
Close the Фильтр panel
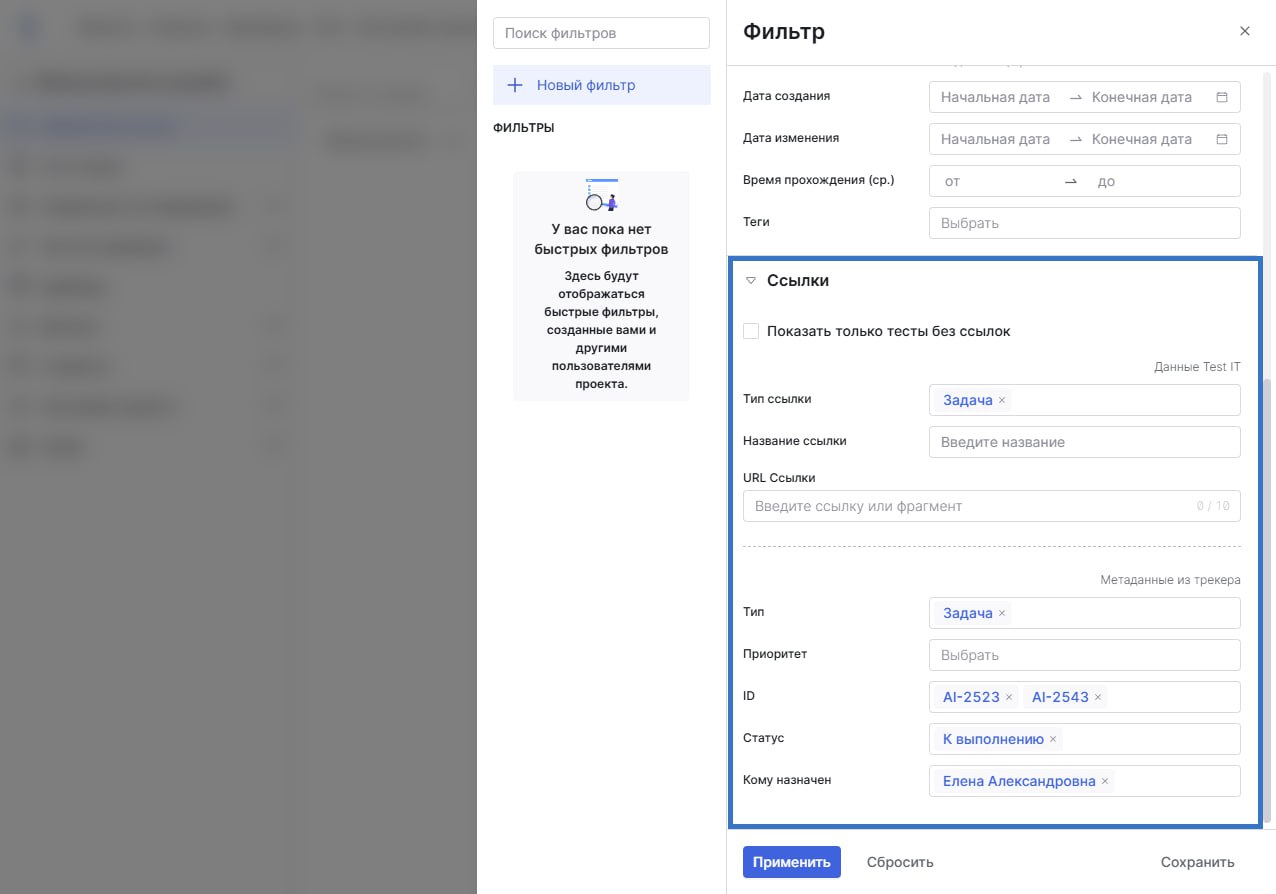[x=1245, y=32]
